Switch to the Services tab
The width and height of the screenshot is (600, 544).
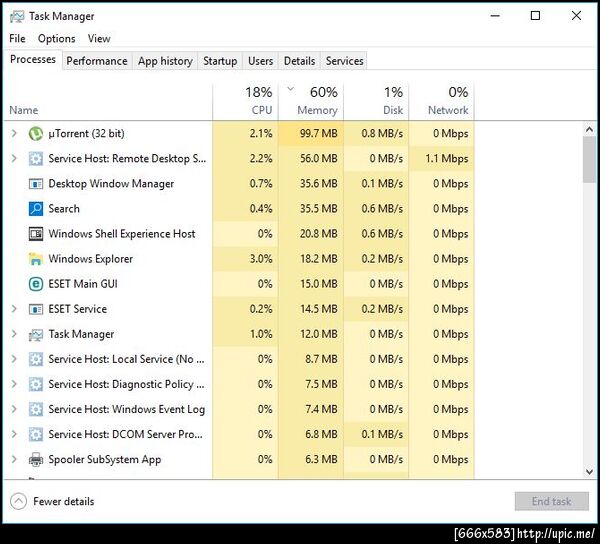pyautogui.click(x=344, y=61)
